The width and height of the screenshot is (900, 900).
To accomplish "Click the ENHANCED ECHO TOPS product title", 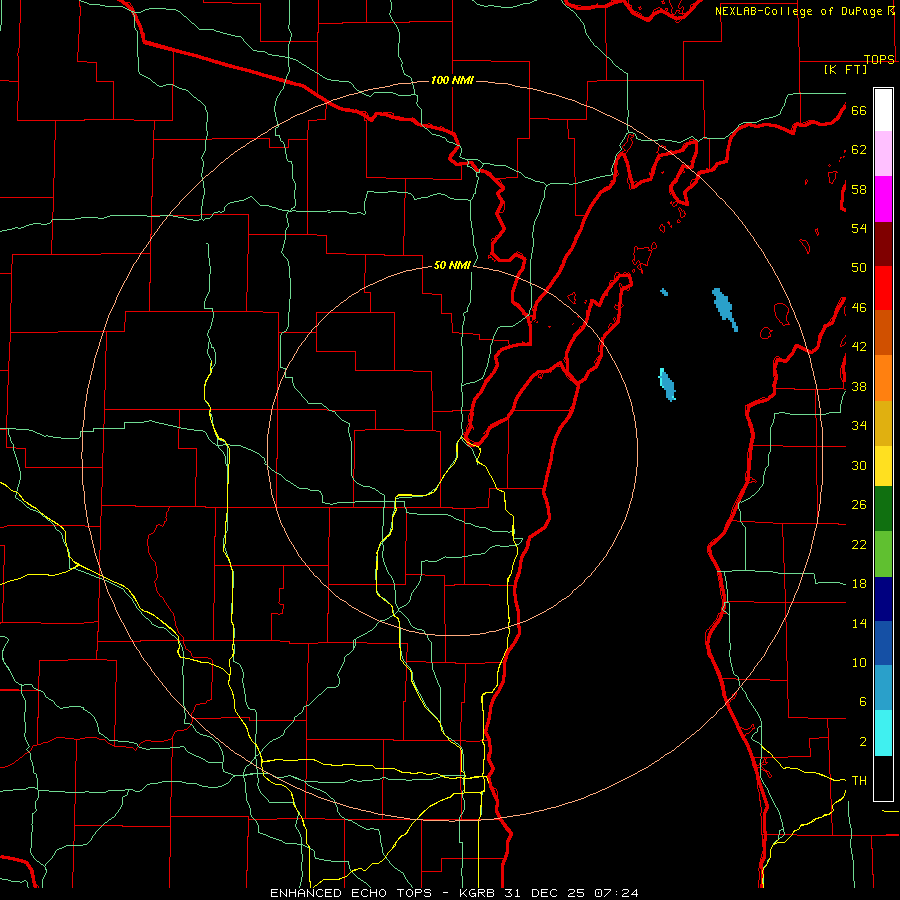I will [x=354, y=893].
